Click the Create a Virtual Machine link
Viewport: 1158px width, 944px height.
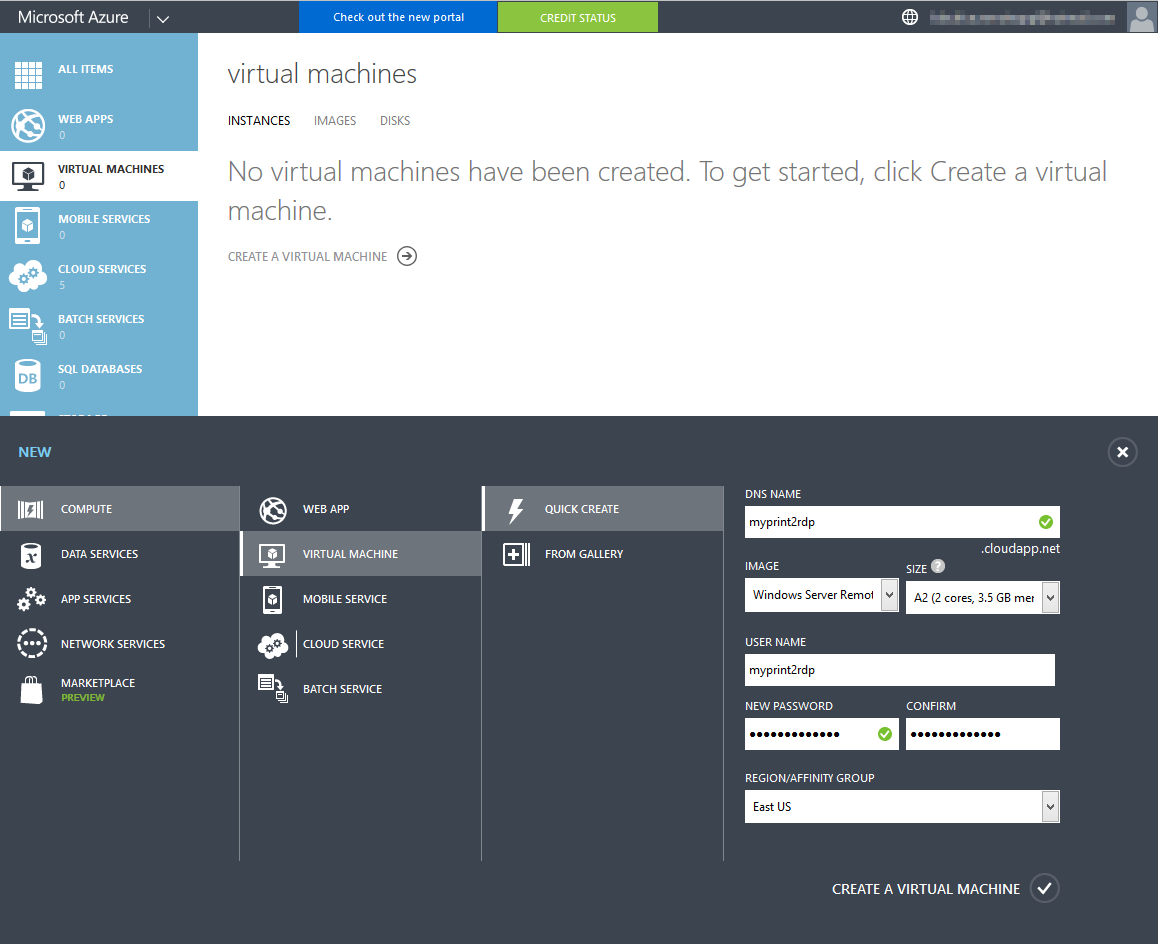[x=307, y=256]
